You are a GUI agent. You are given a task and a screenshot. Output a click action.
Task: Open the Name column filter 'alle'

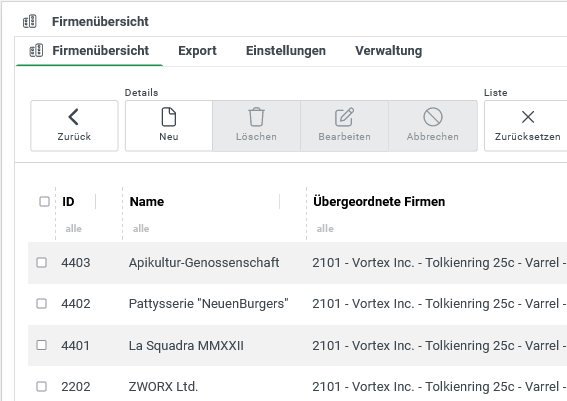pos(141,229)
